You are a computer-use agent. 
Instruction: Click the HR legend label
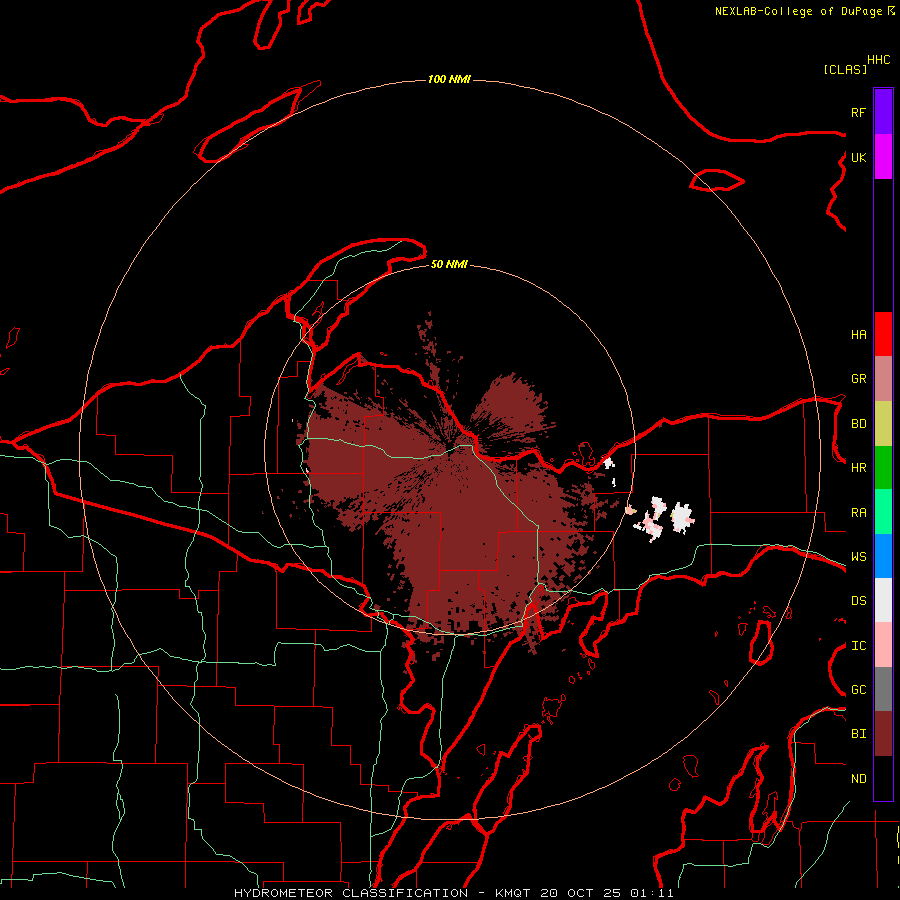859,468
